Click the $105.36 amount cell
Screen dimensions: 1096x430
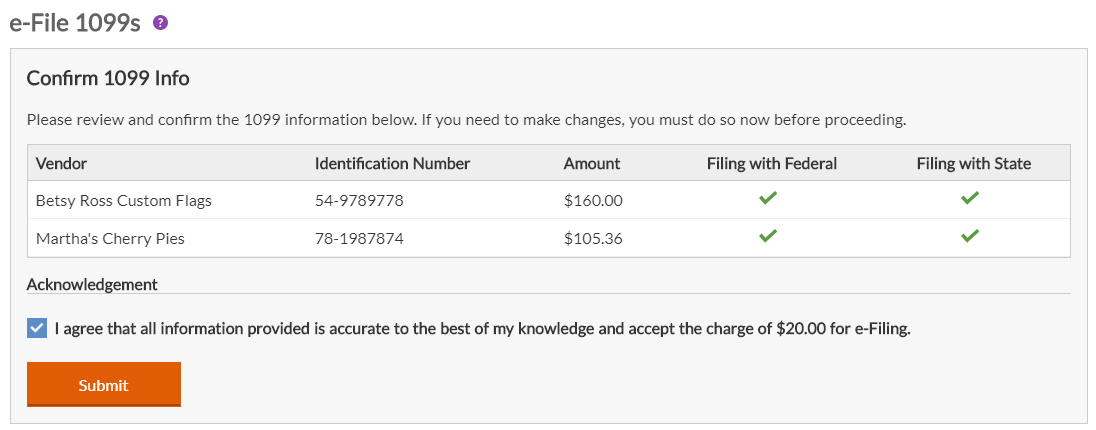pyautogui.click(x=593, y=239)
